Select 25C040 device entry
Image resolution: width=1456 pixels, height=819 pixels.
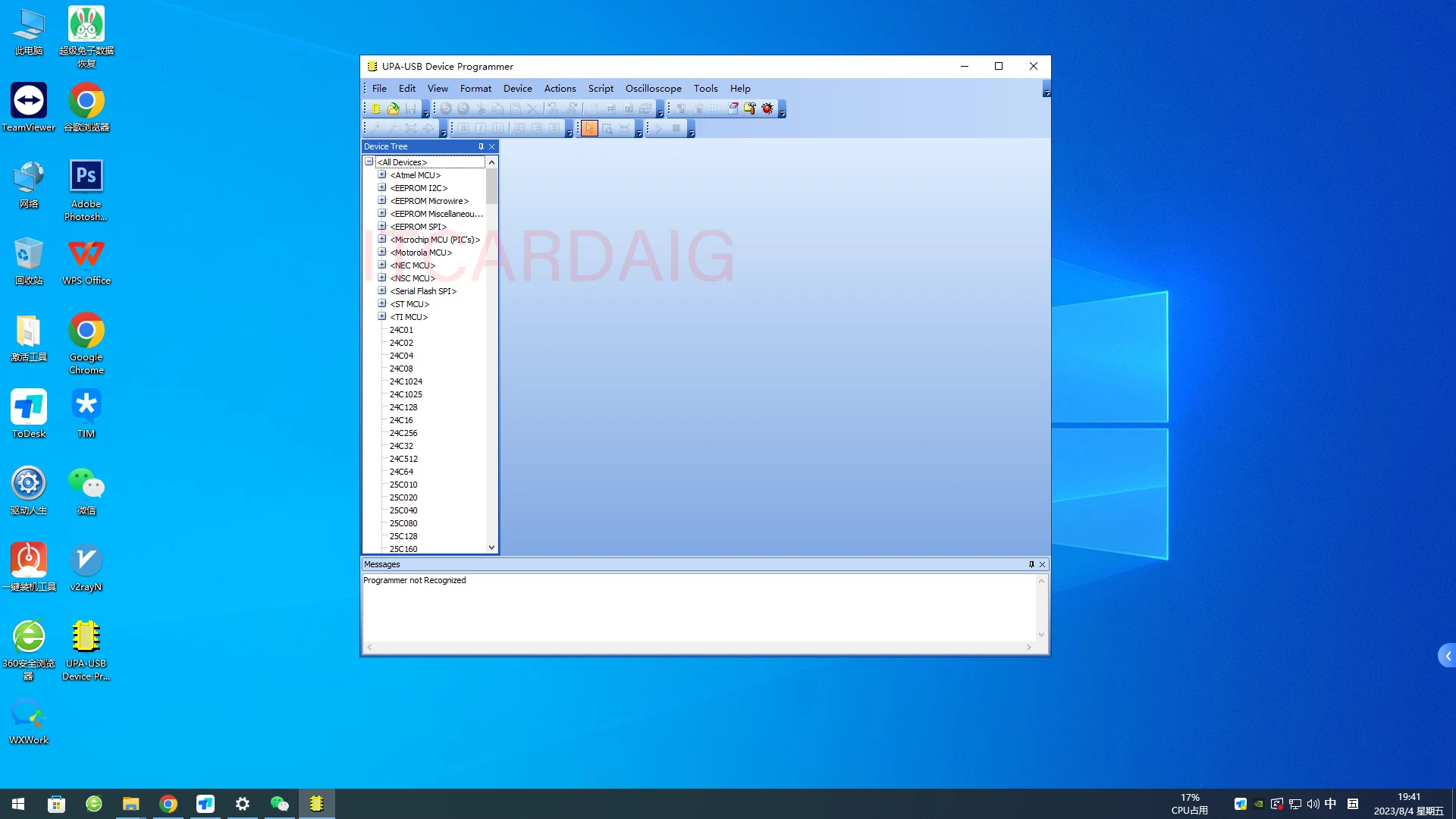pyautogui.click(x=403, y=510)
